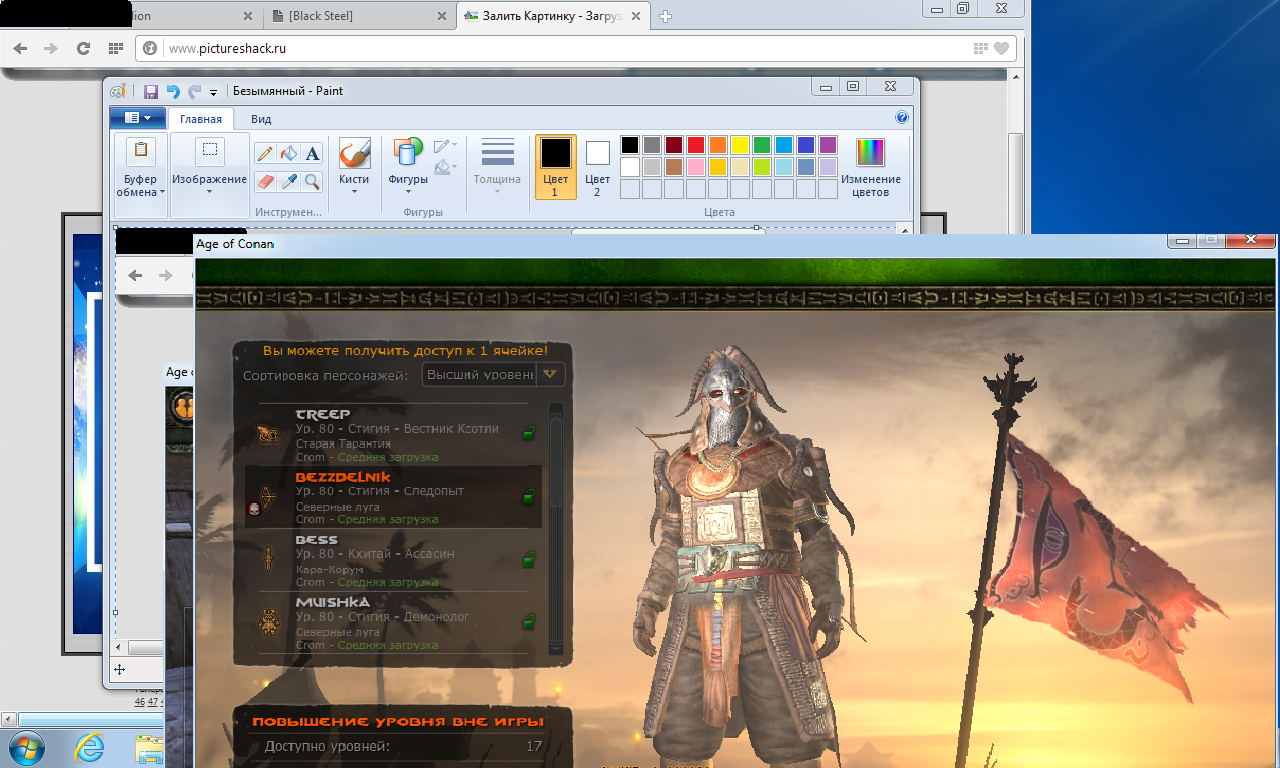Switch to the [Black Steel] browser tab
Screen dimensions: 1280x768
(352, 16)
